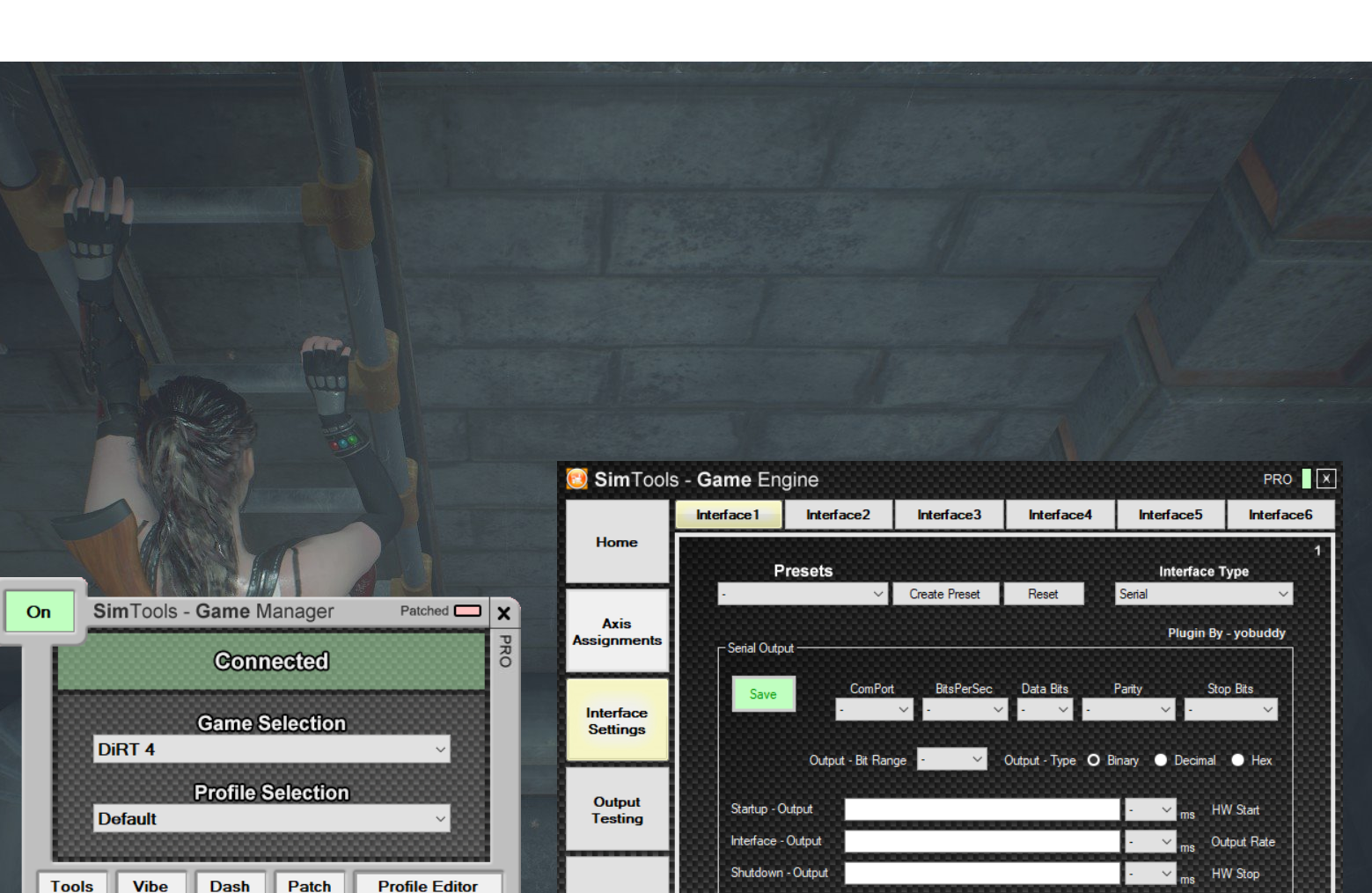Open the Interface Type dropdown
The image size is (1372, 893).
pyautogui.click(x=1204, y=594)
